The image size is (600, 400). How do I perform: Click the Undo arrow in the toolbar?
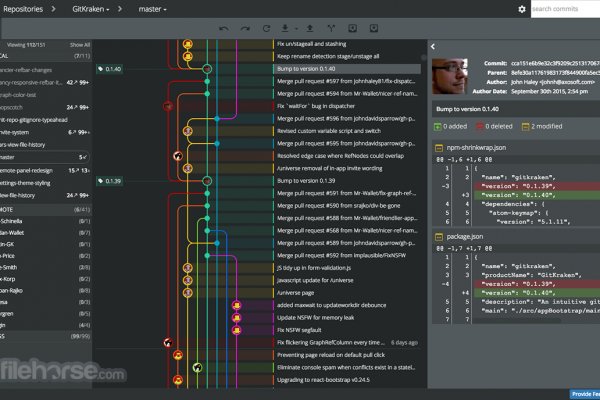point(223,28)
